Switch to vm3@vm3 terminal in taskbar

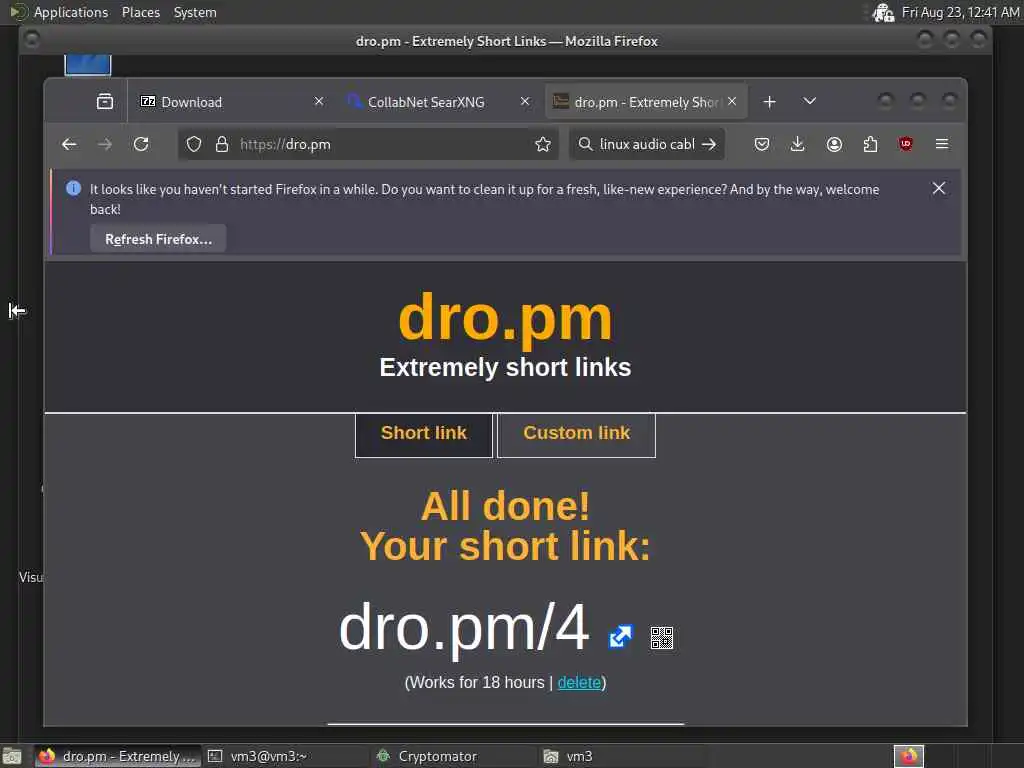pos(285,756)
